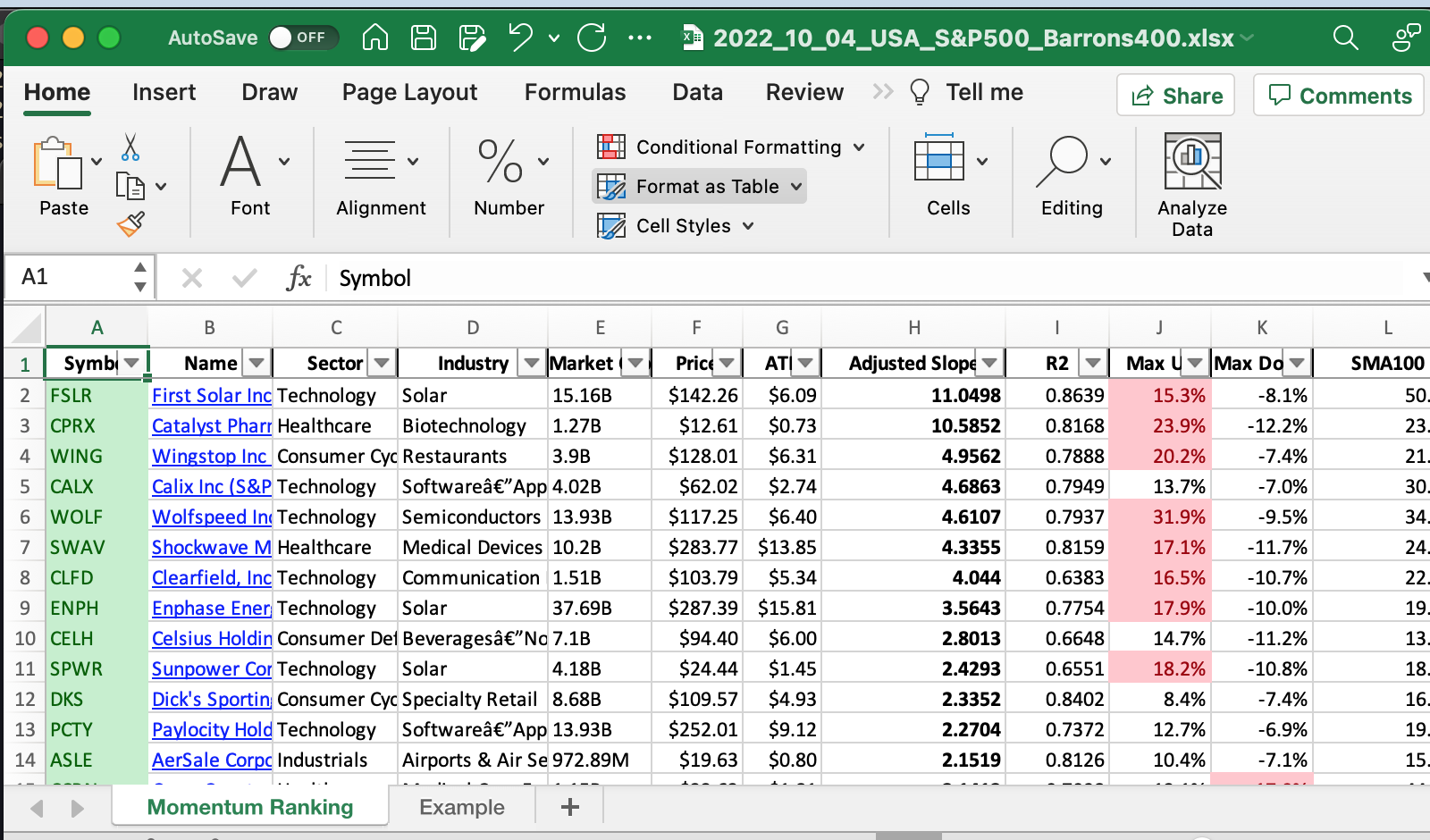Click the Share button
The height and width of the screenshot is (840, 1430).
1175,96
